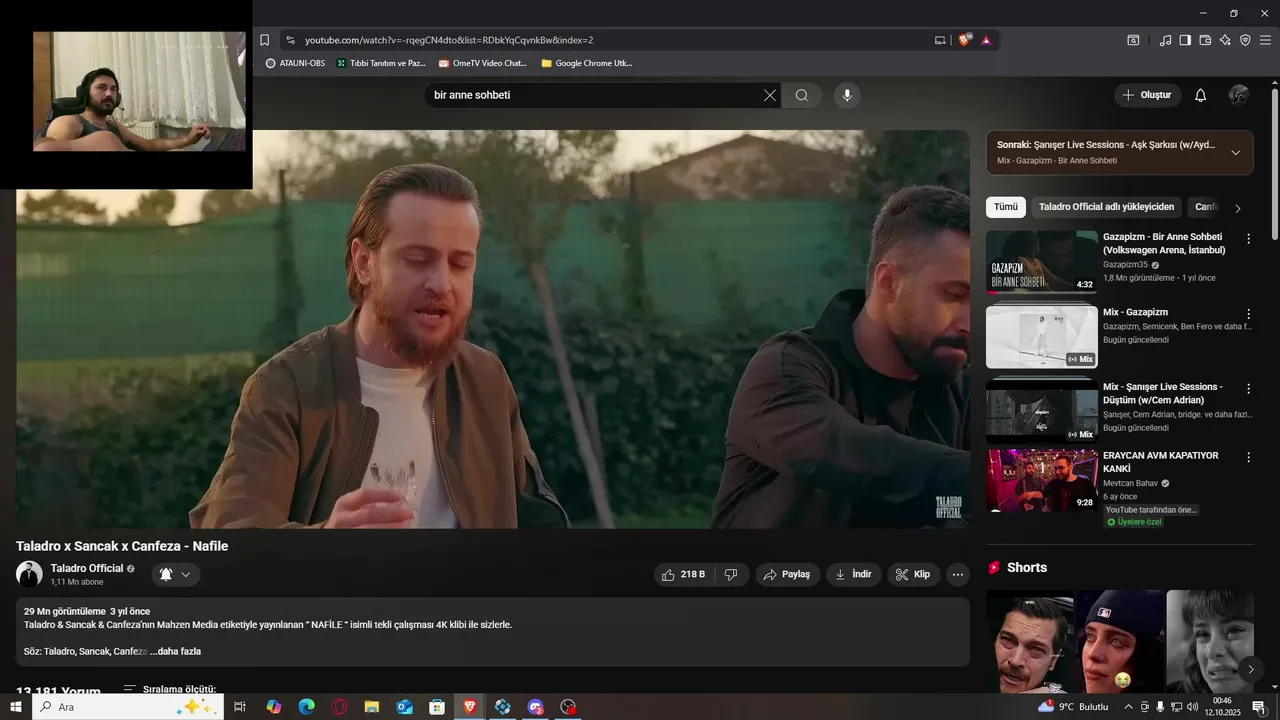The width and height of the screenshot is (1280, 720).
Task: Click the Oluştur create button
Action: tap(1147, 95)
